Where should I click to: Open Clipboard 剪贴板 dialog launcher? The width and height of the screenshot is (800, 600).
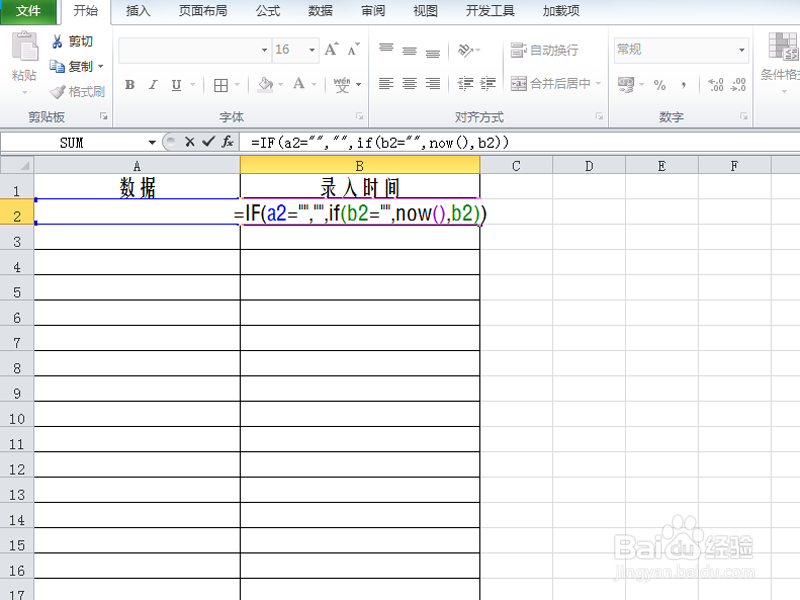[x=104, y=117]
